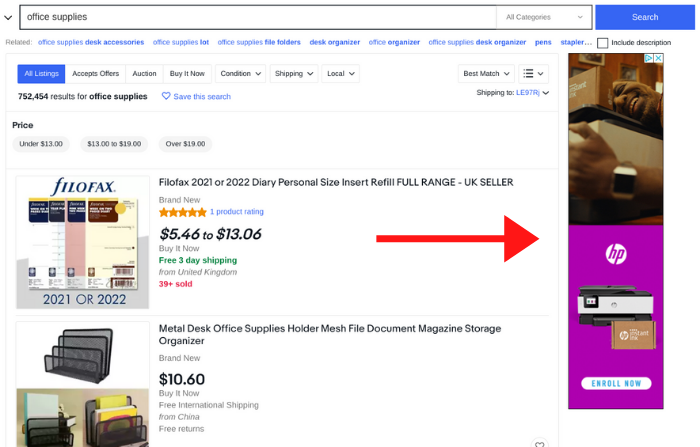The height and width of the screenshot is (447, 700).
Task: Close the HP ad with the X icon
Action: 658,58
